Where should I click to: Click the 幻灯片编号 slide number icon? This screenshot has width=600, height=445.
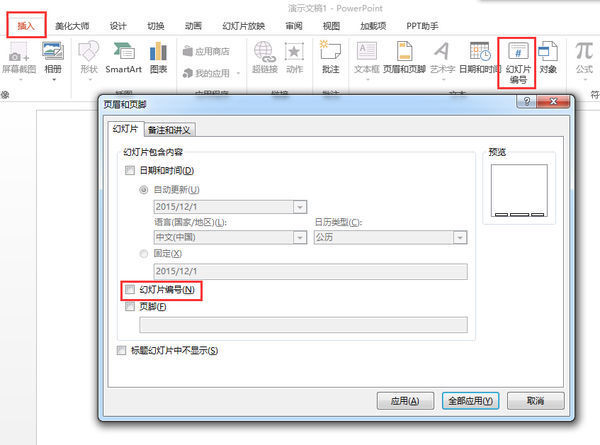click(517, 62)
